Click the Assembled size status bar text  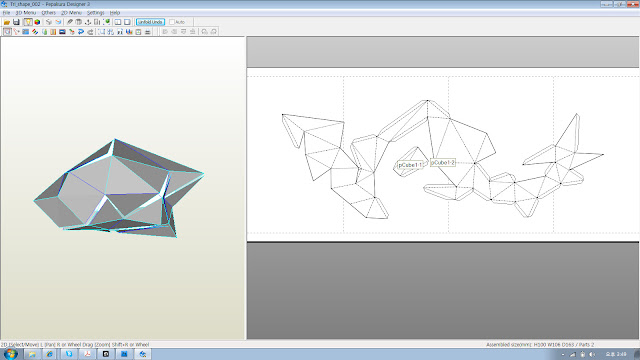pyautogui.click(x=540, y=344)
